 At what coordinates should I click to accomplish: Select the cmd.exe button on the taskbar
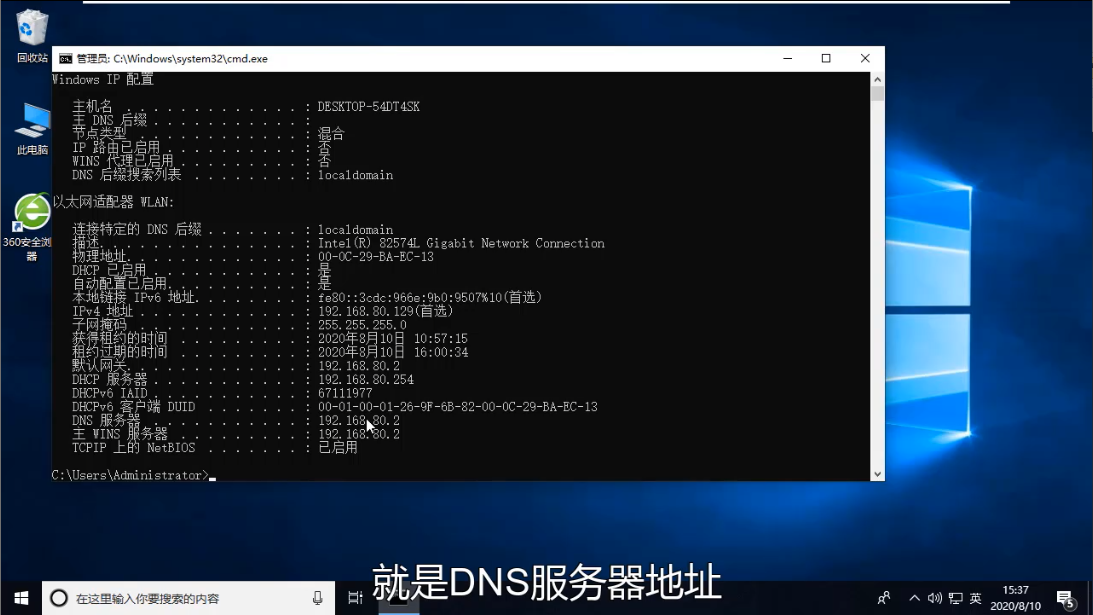(399, 598)
